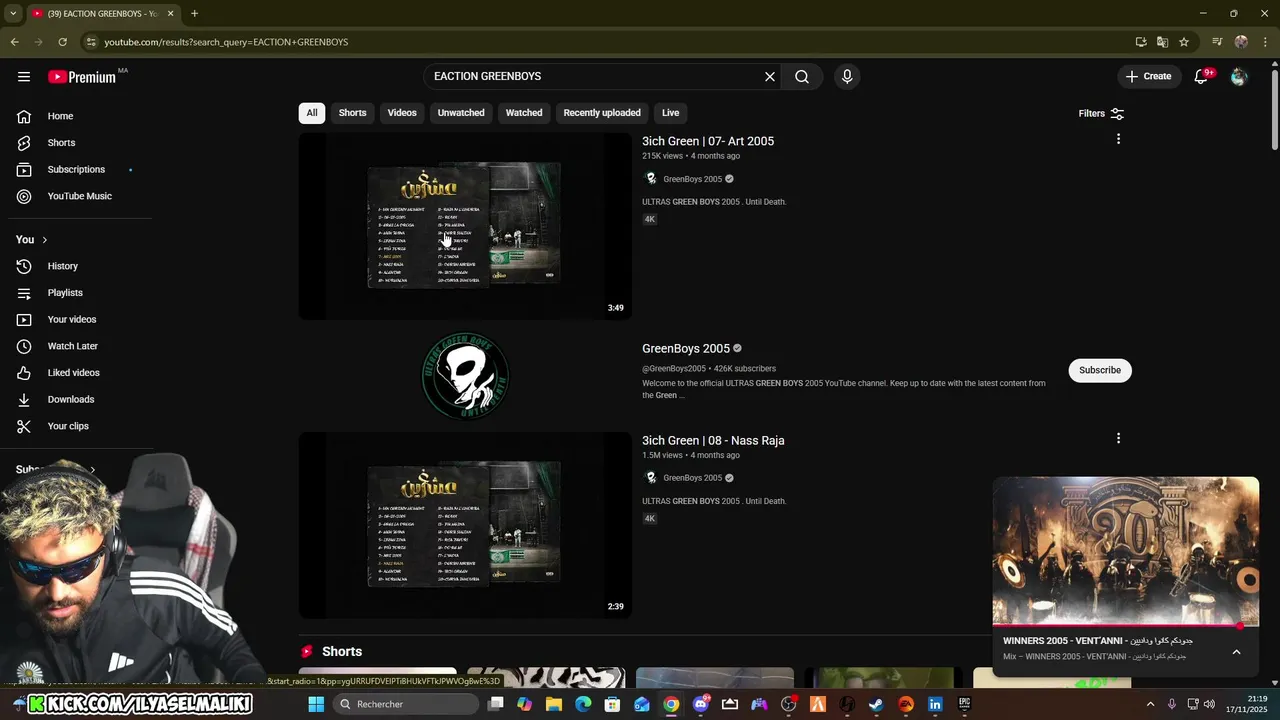
Task: Open the YouTube account avatar menu
Action: [x=1239, y=77]
